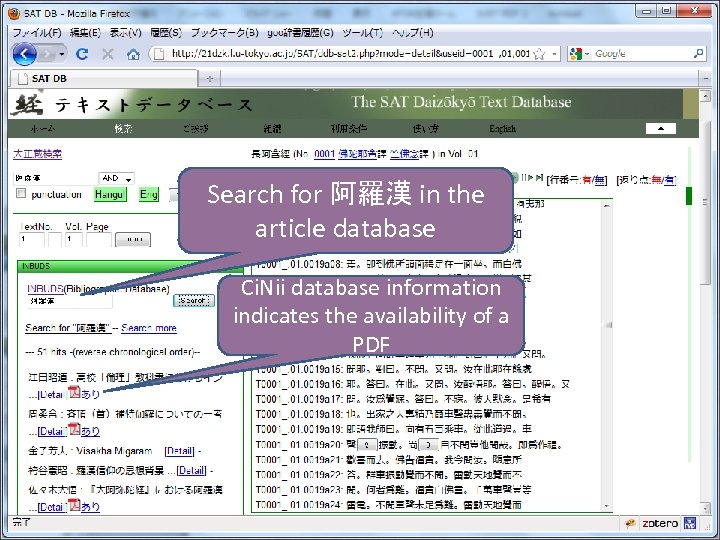Screen dimensions: 720x540
Task: Click the Page input field
Action: tap(99, 240)
